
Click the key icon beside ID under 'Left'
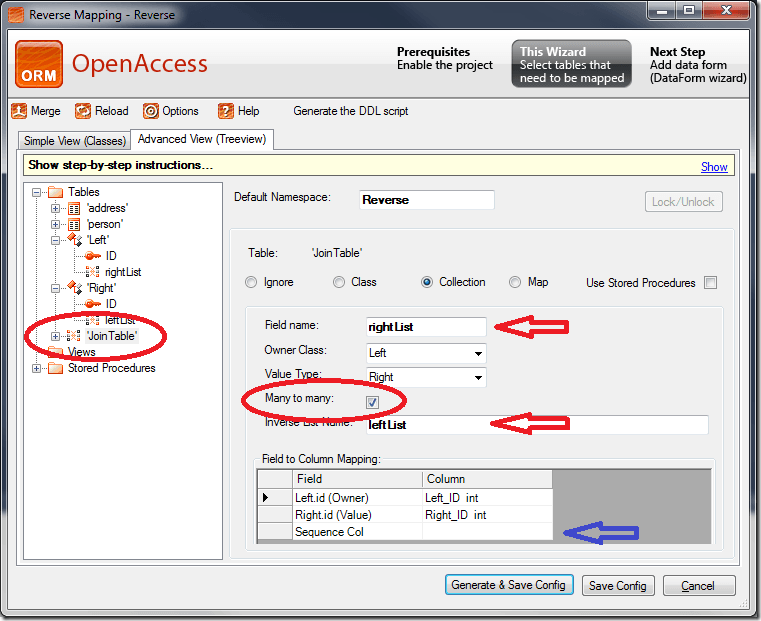coord(93,256)
